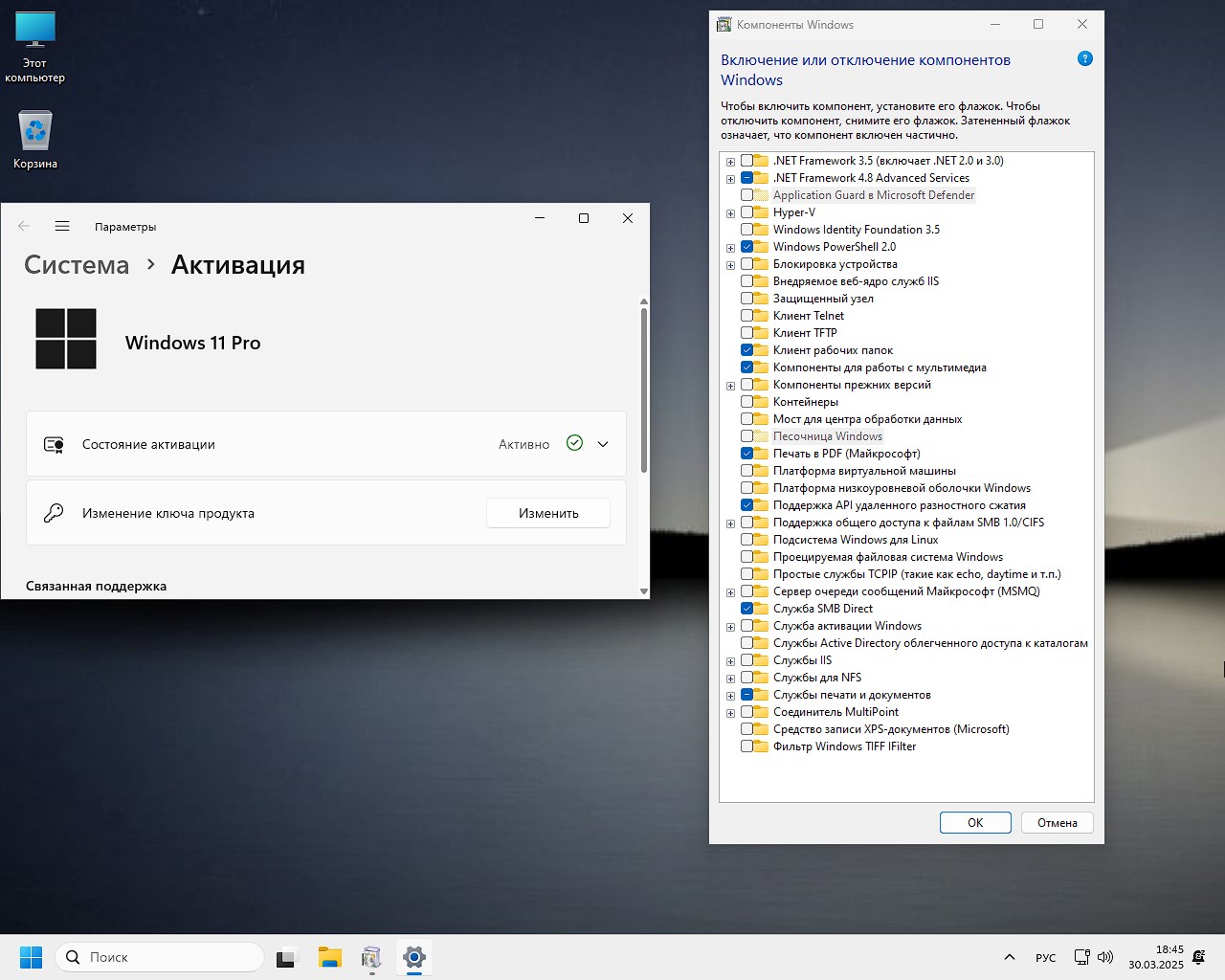Click the Windows Features title bar icon

(724, 24)
